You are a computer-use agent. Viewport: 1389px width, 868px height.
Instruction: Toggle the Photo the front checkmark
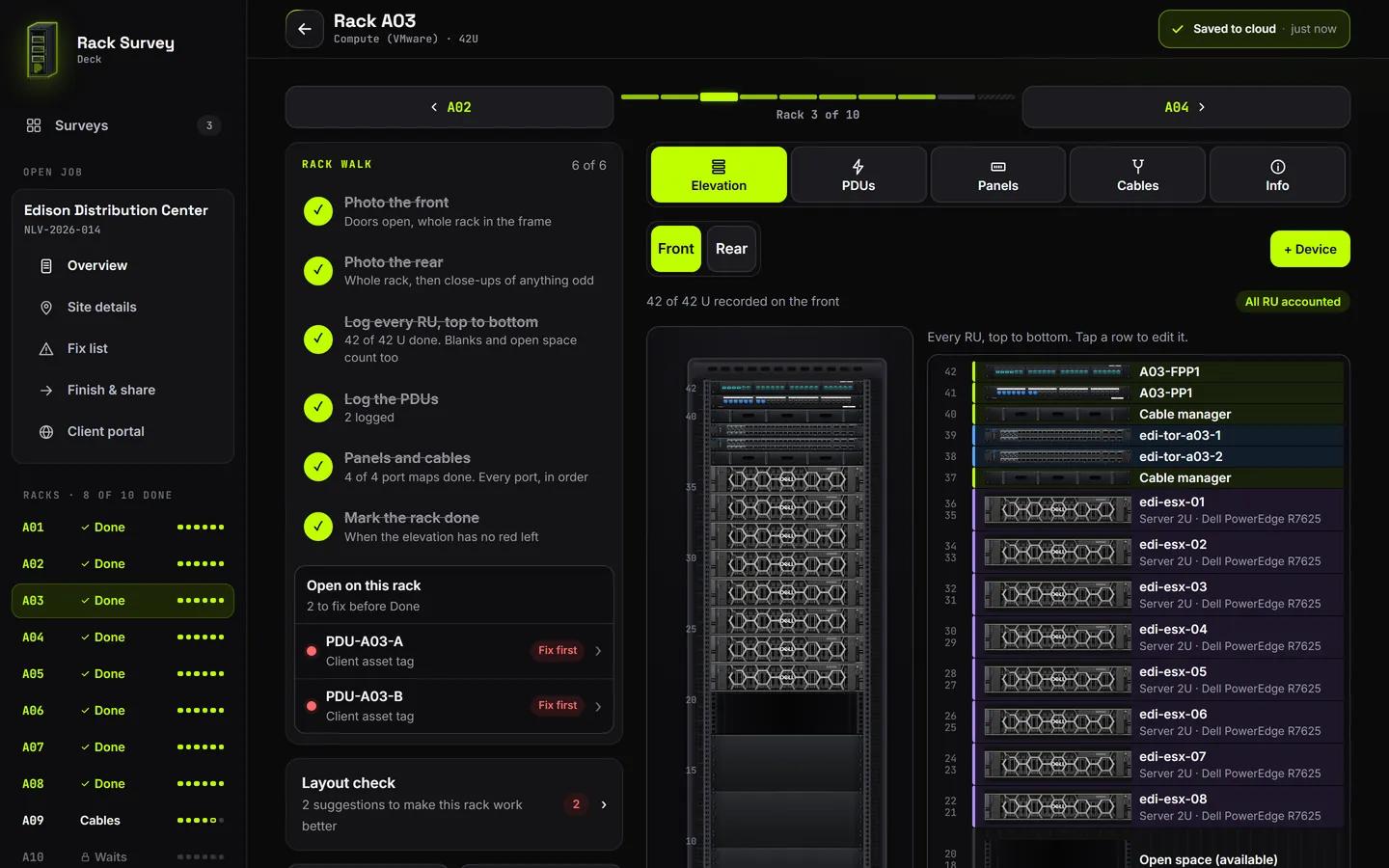tap(318, 211)
